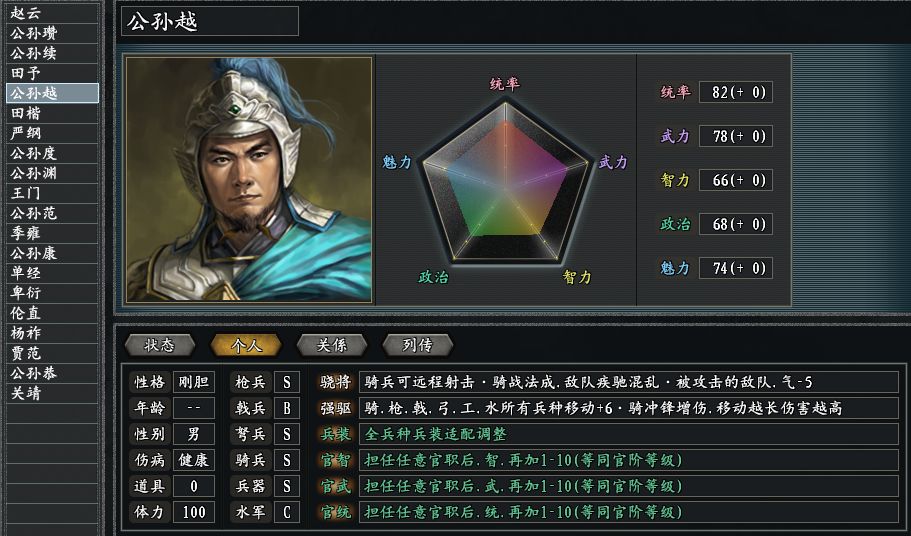
Task: Select the 兵装 skill entry
Action: point(335,434)
